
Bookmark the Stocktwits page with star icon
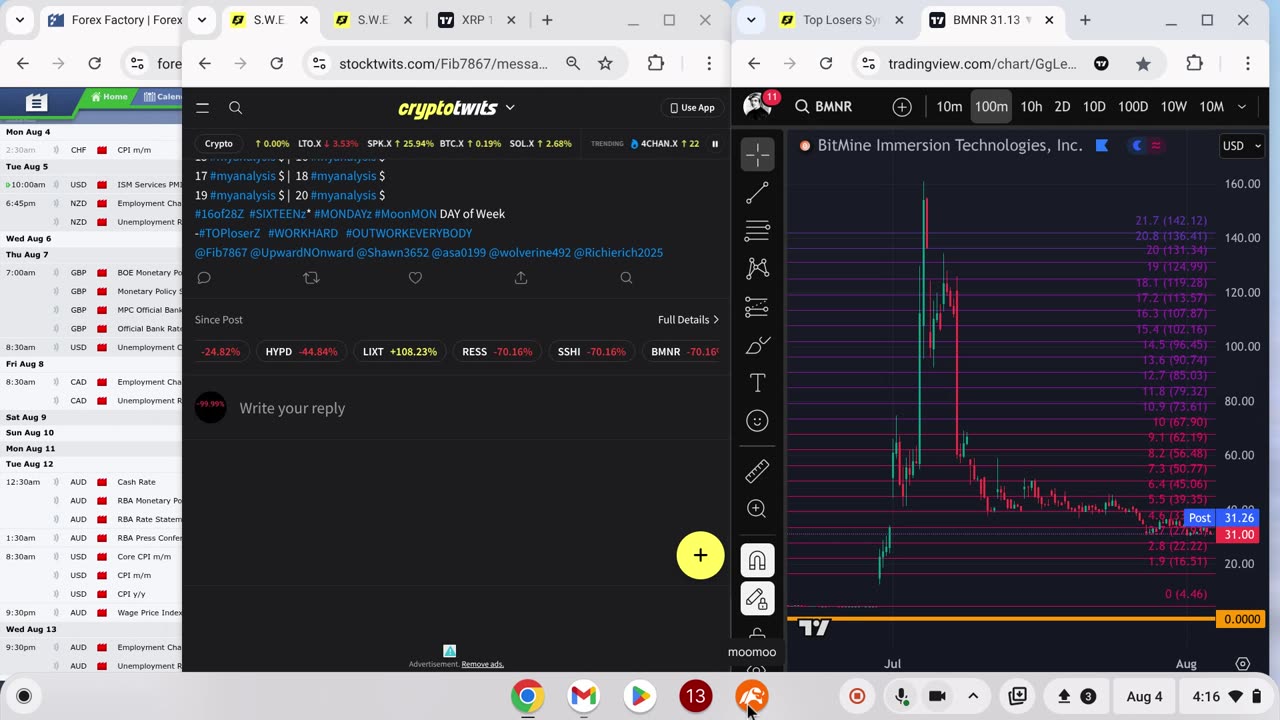[605, 63]
